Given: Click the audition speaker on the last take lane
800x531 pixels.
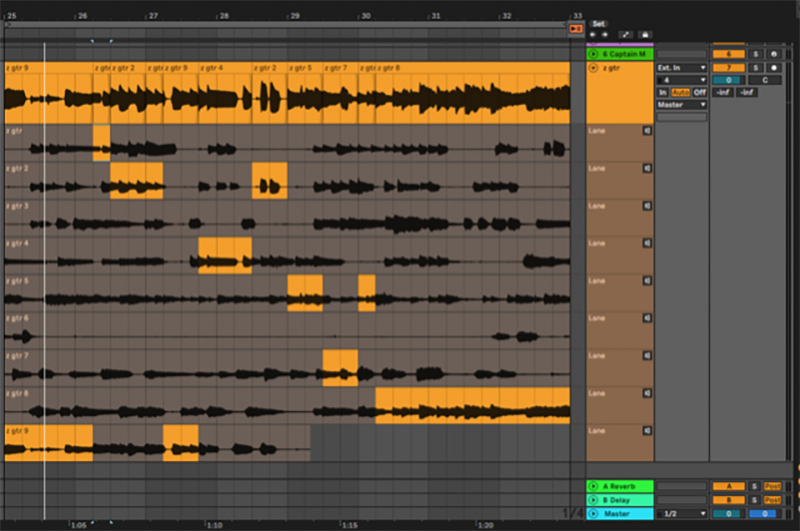Looking at the screenshot, I should tap(646, 431).
